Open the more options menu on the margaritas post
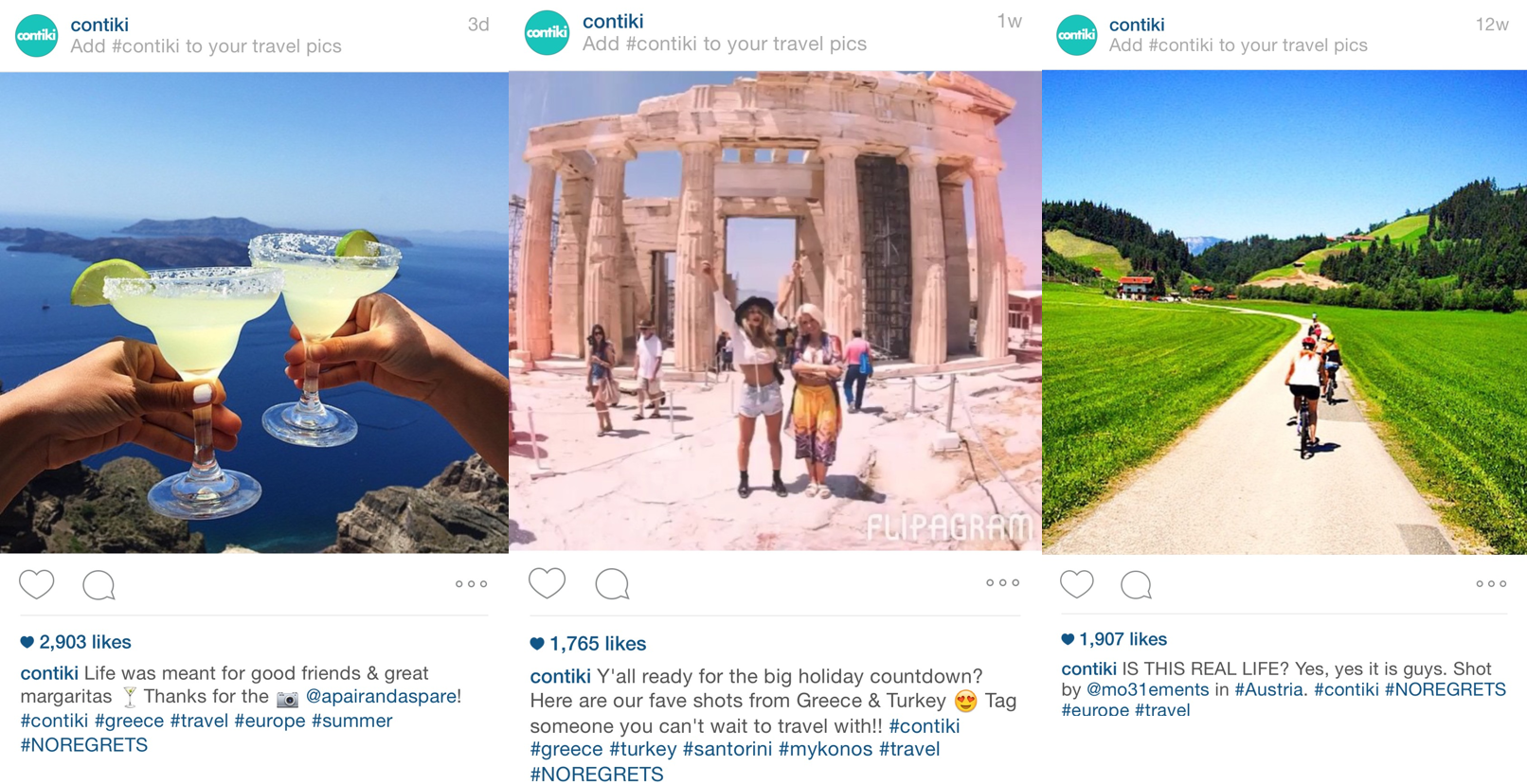 click(x=471, y=584)
